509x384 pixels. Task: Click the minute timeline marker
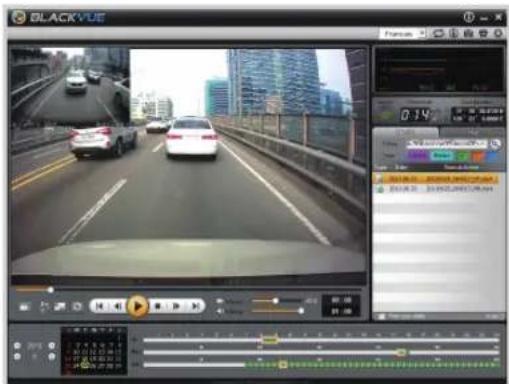click(x=402, y=352)
